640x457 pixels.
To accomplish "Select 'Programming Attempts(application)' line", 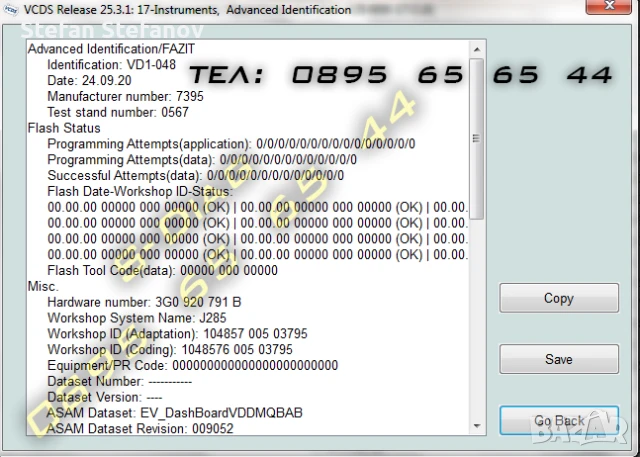I will pos(231,144).
